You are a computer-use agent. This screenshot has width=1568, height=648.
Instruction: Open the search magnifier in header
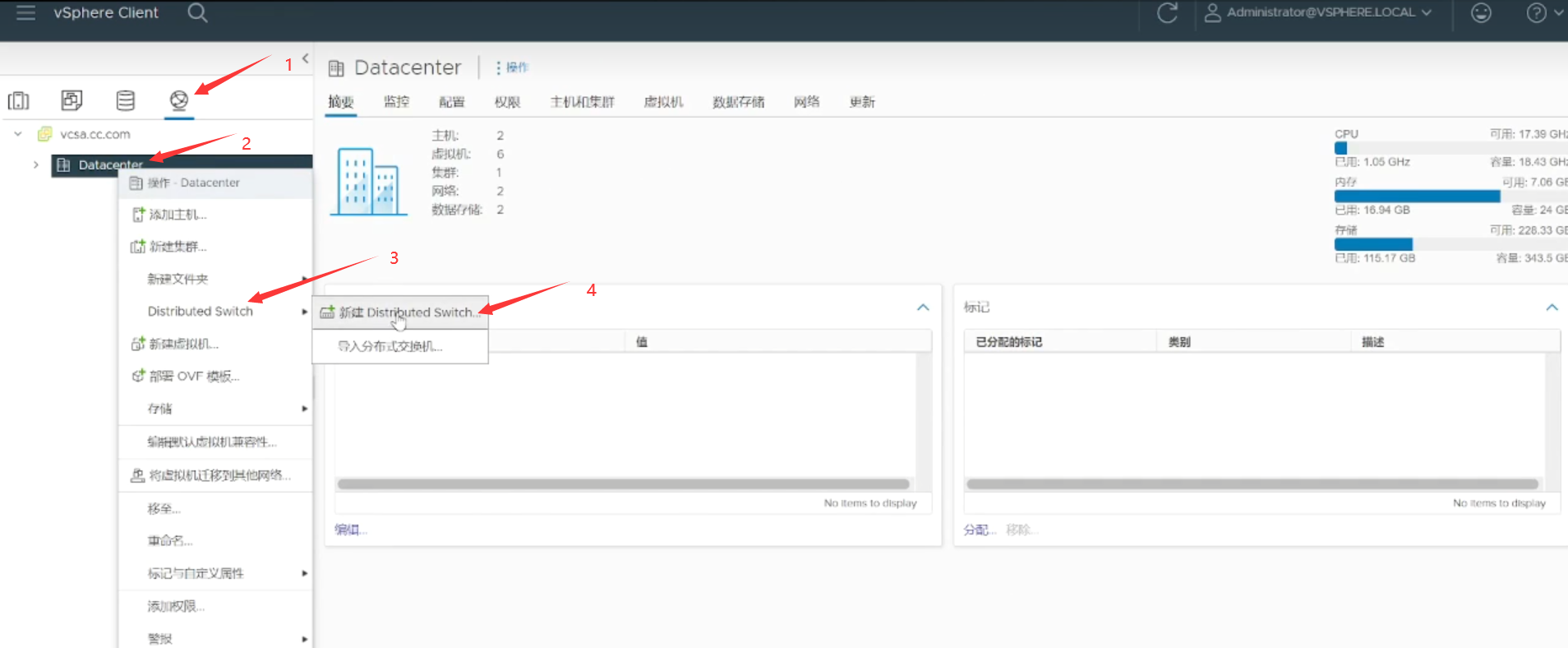tap(197, 12)
